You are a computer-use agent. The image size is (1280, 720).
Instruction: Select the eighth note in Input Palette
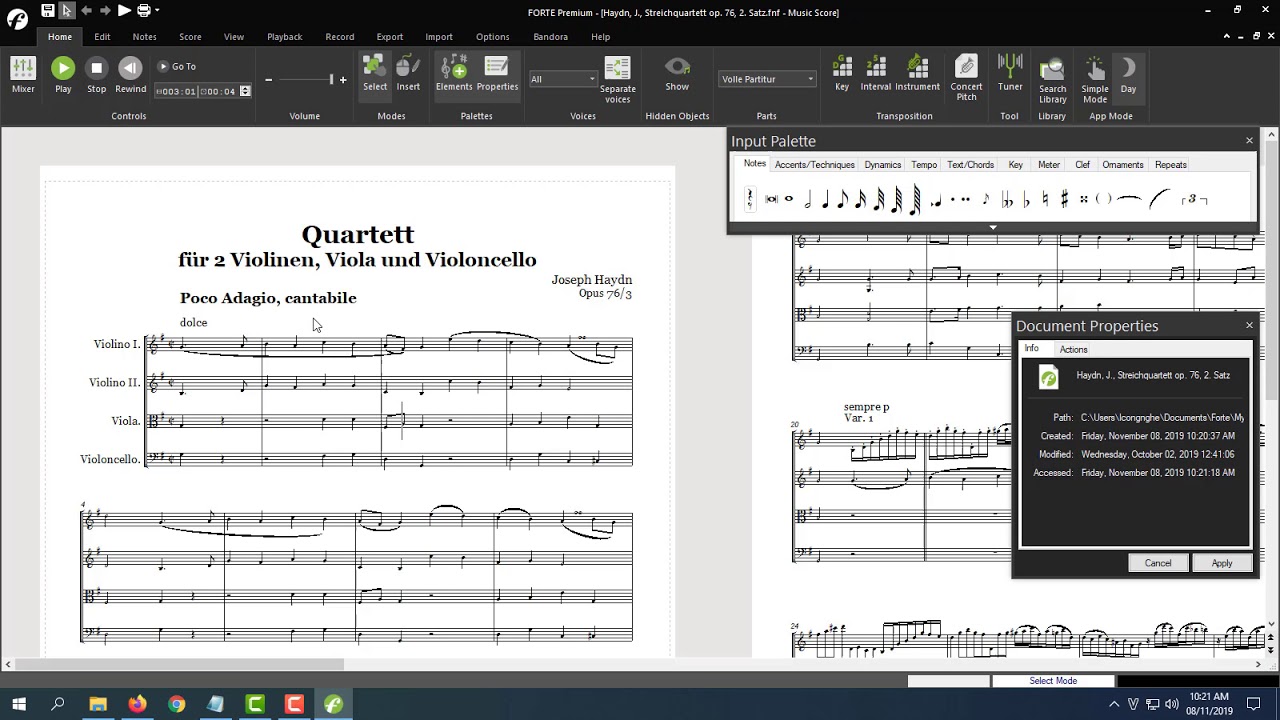click(x=842, y=199)
